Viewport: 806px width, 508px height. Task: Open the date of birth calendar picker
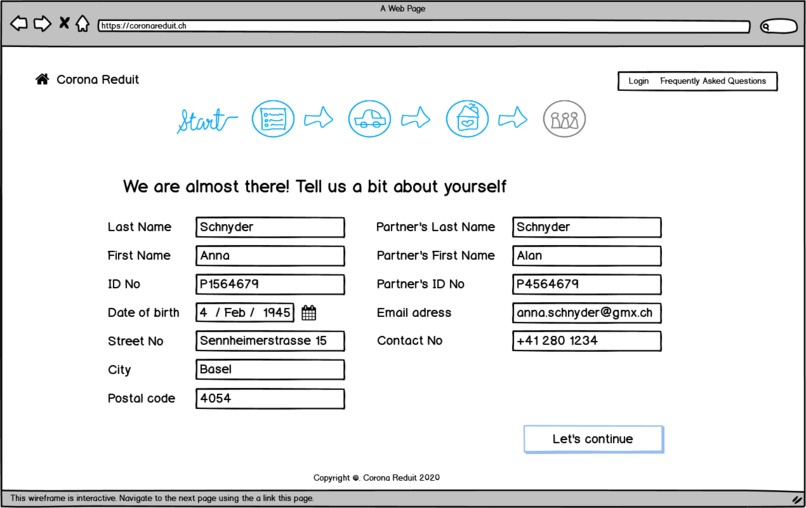(309, 313)
